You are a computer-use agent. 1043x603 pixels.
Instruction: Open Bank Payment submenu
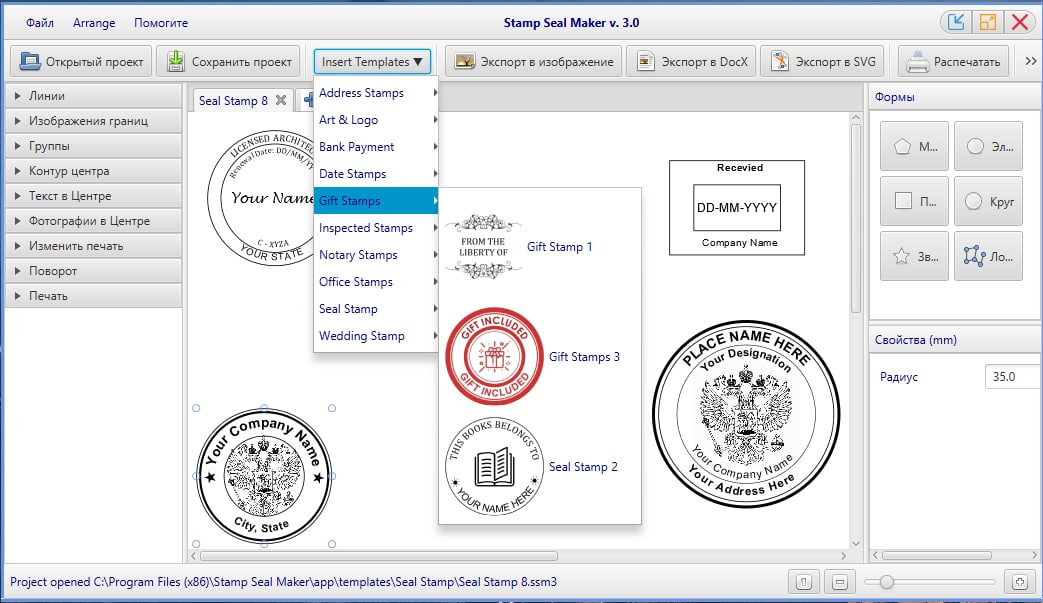pyautogui.click(x=376, y=147)
